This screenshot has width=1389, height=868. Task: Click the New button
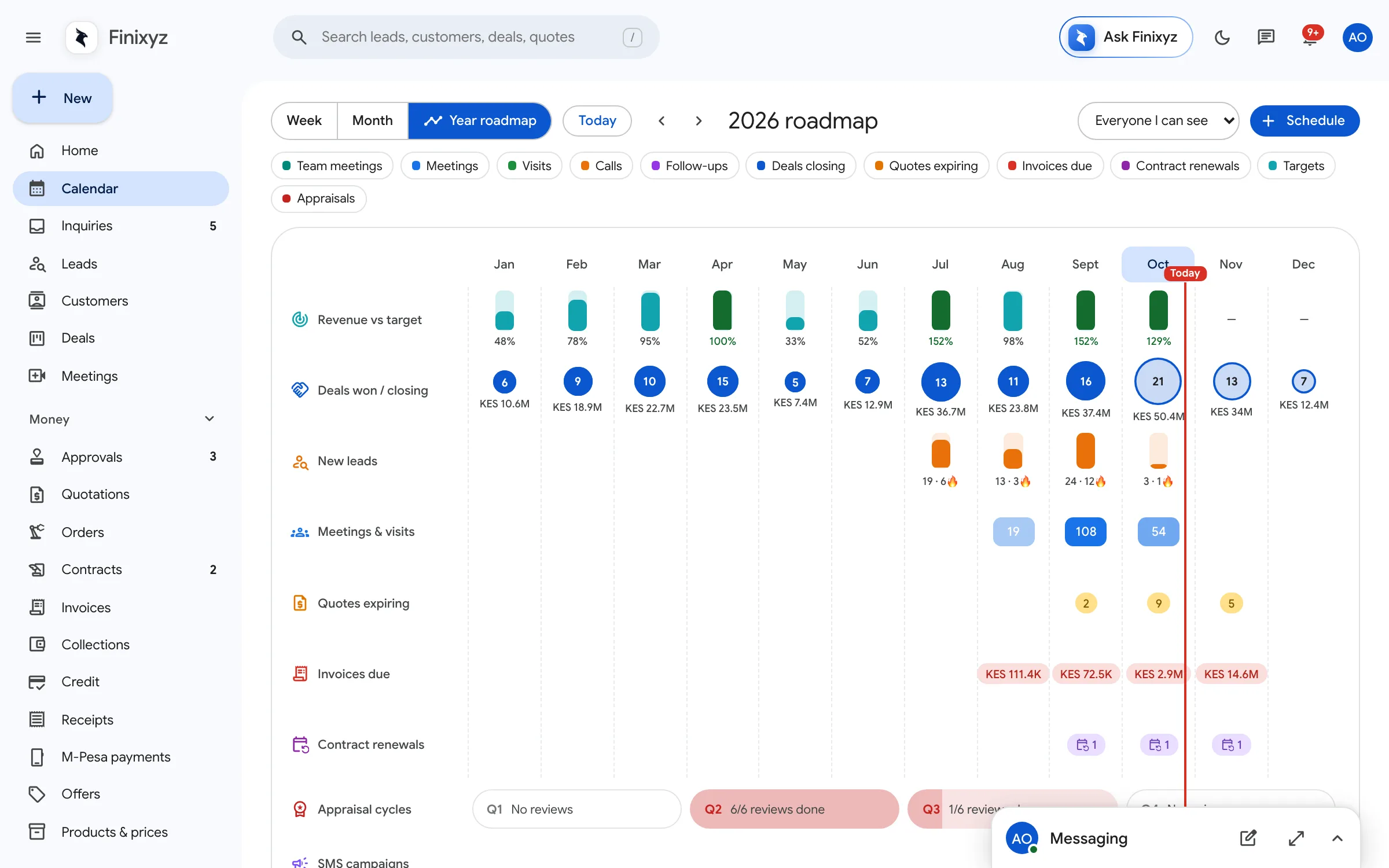[x=63, y=98]
